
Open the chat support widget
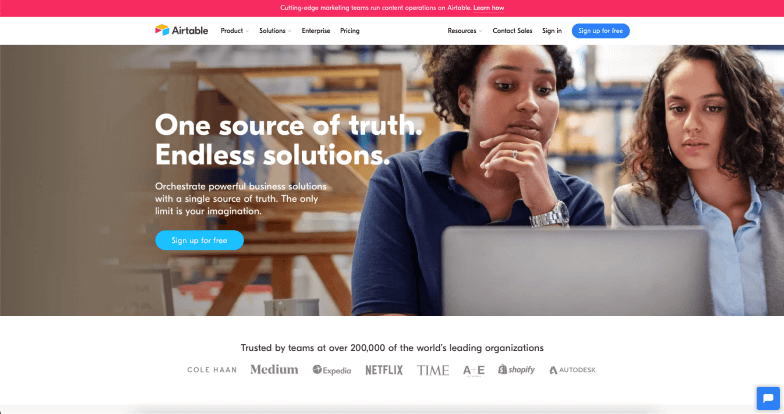(x=768, y=398)
